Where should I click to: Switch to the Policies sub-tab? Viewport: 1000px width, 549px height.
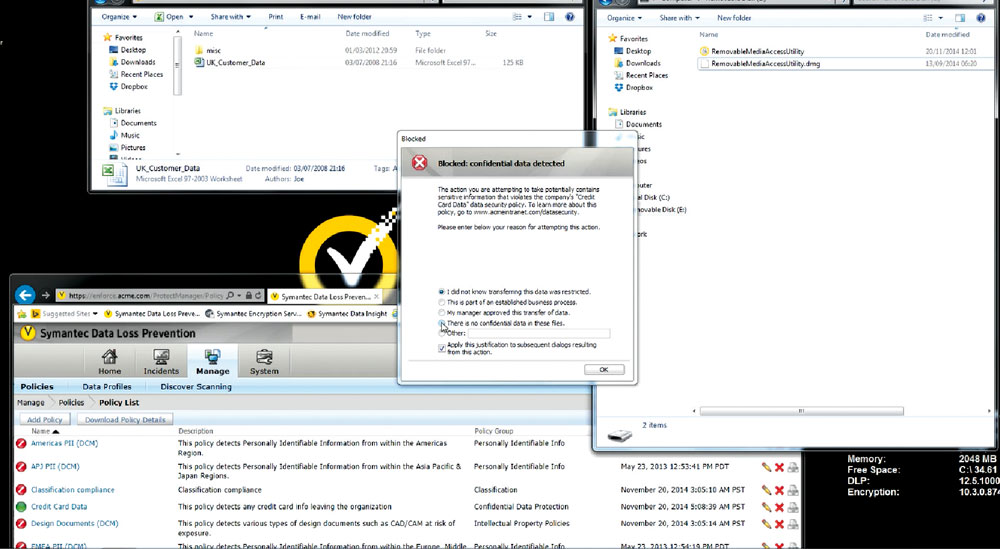(37, 386)
